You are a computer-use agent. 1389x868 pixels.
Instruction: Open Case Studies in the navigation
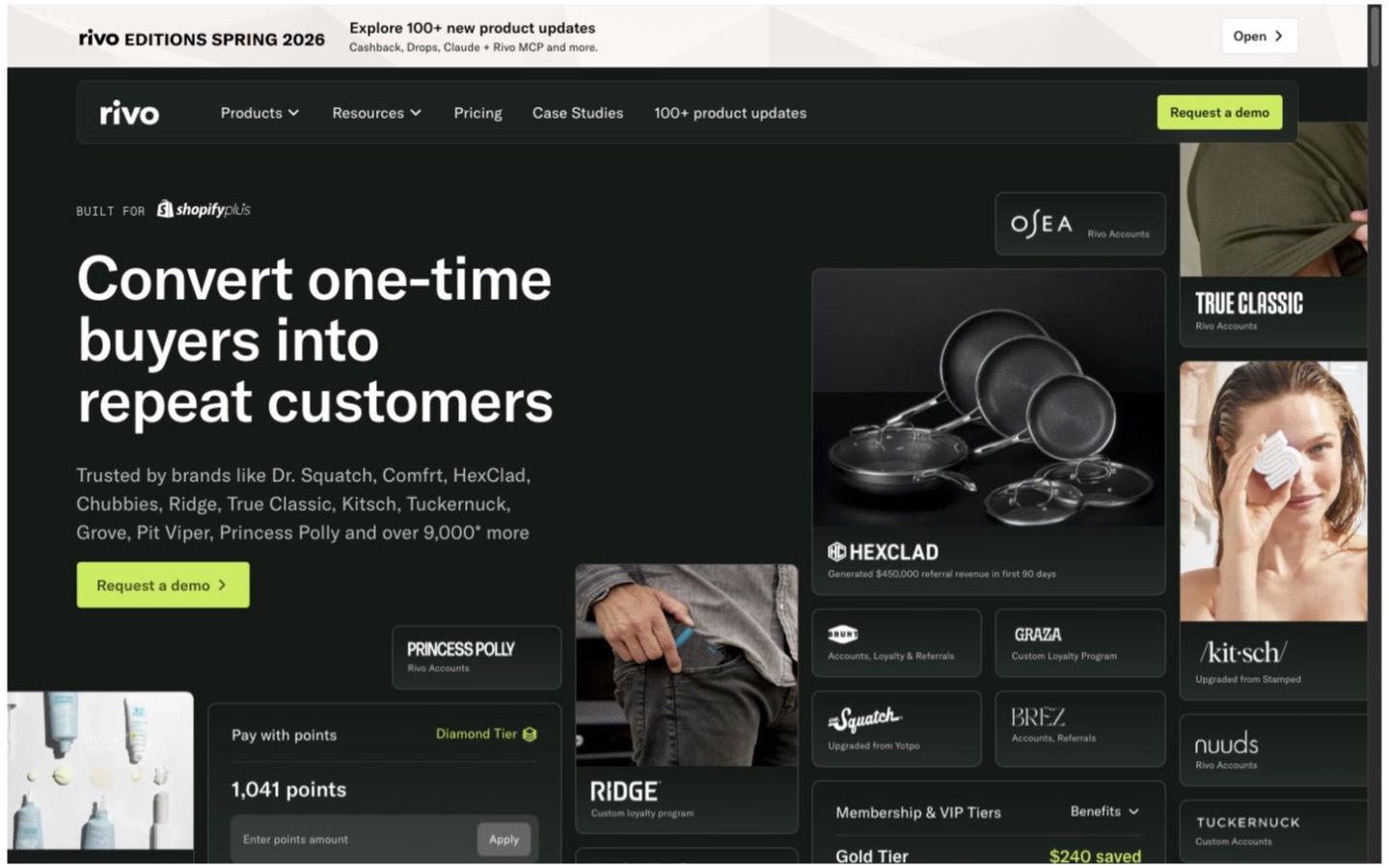578,113
